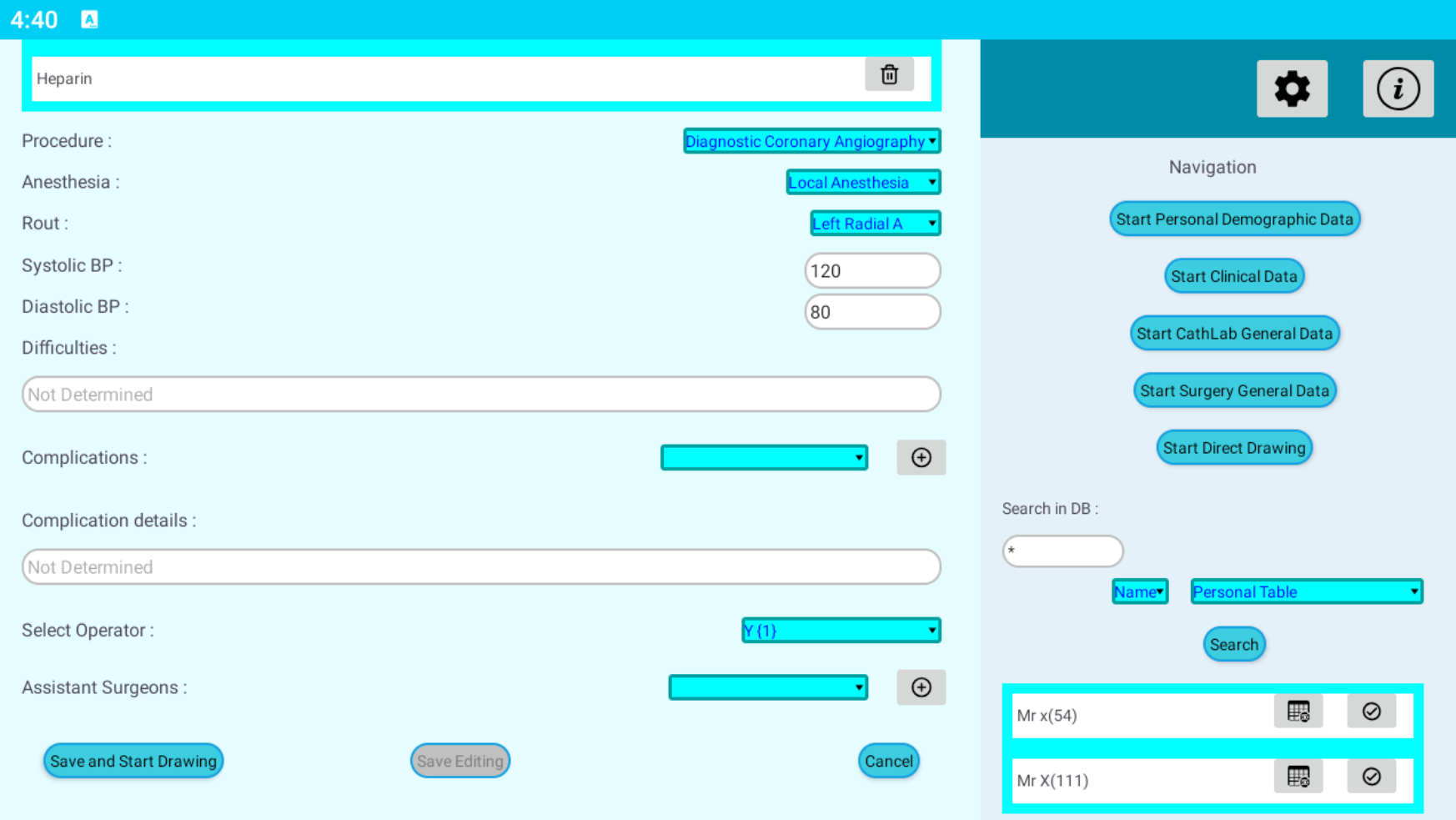1456x820 pixels.
Task: Focus the Systolic BP field
Action: point(872,271)
